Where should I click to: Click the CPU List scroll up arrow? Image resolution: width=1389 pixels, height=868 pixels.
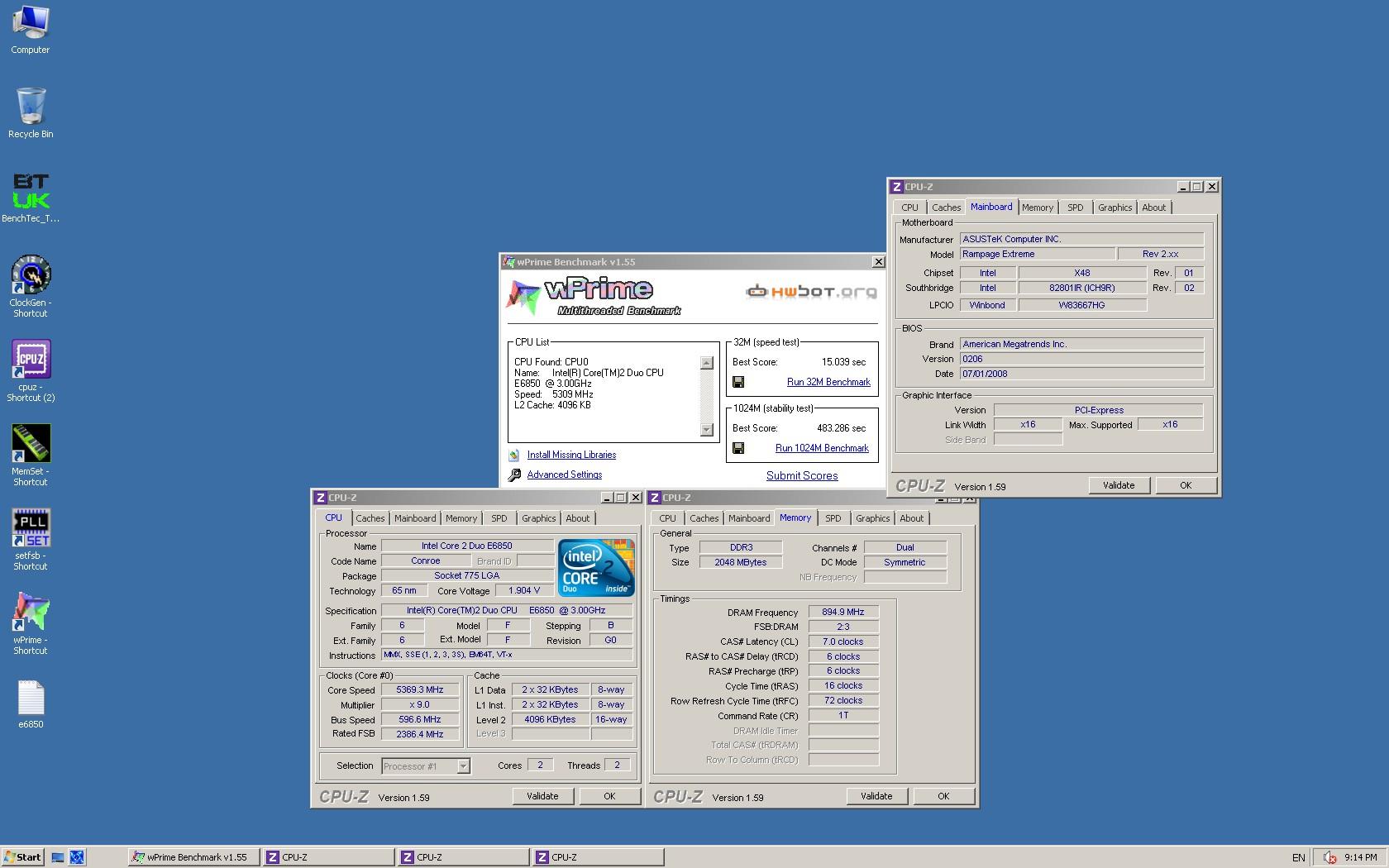706,363
